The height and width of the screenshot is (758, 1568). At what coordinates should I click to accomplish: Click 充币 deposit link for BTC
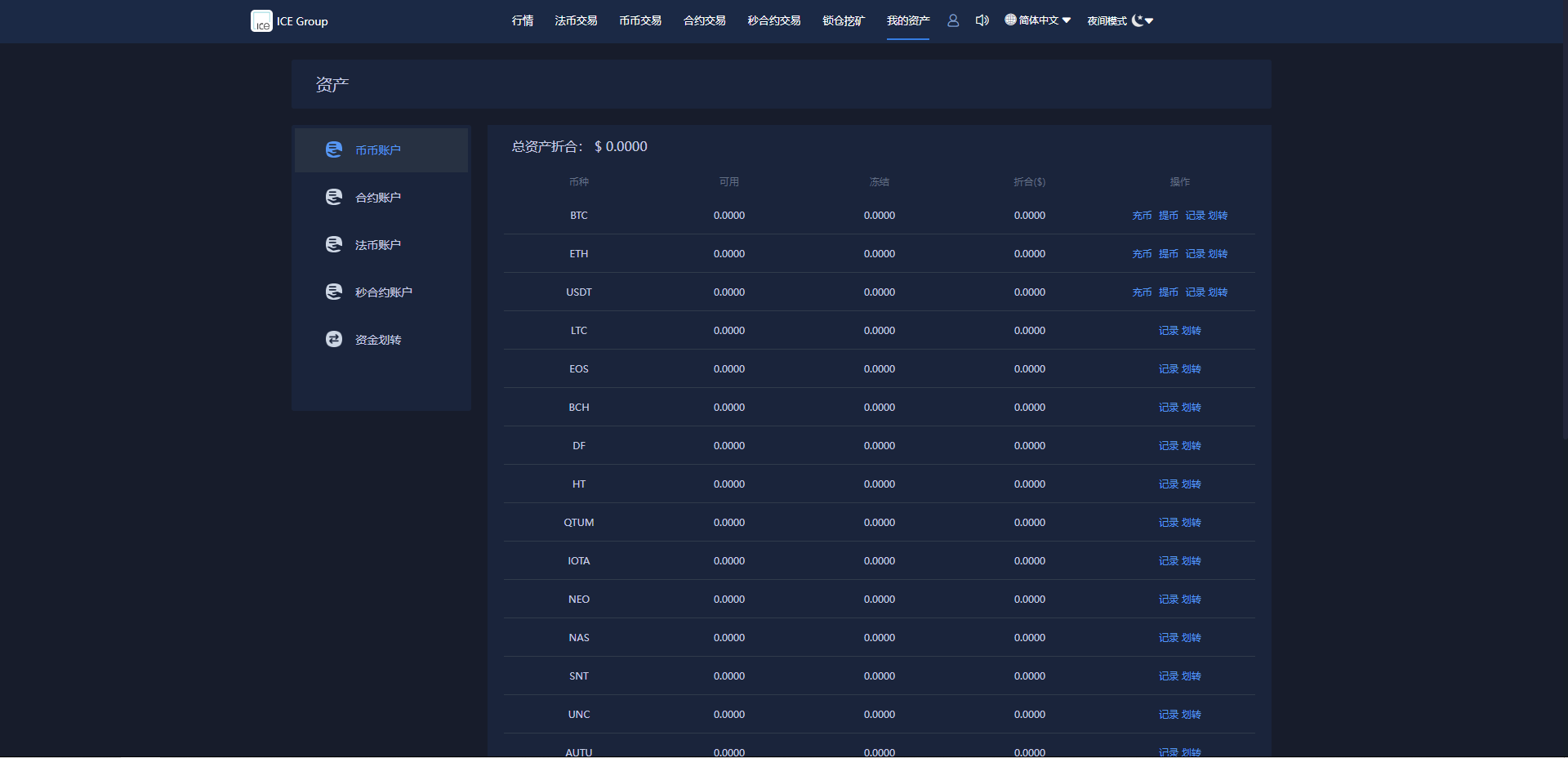[x=1142, y=216]
